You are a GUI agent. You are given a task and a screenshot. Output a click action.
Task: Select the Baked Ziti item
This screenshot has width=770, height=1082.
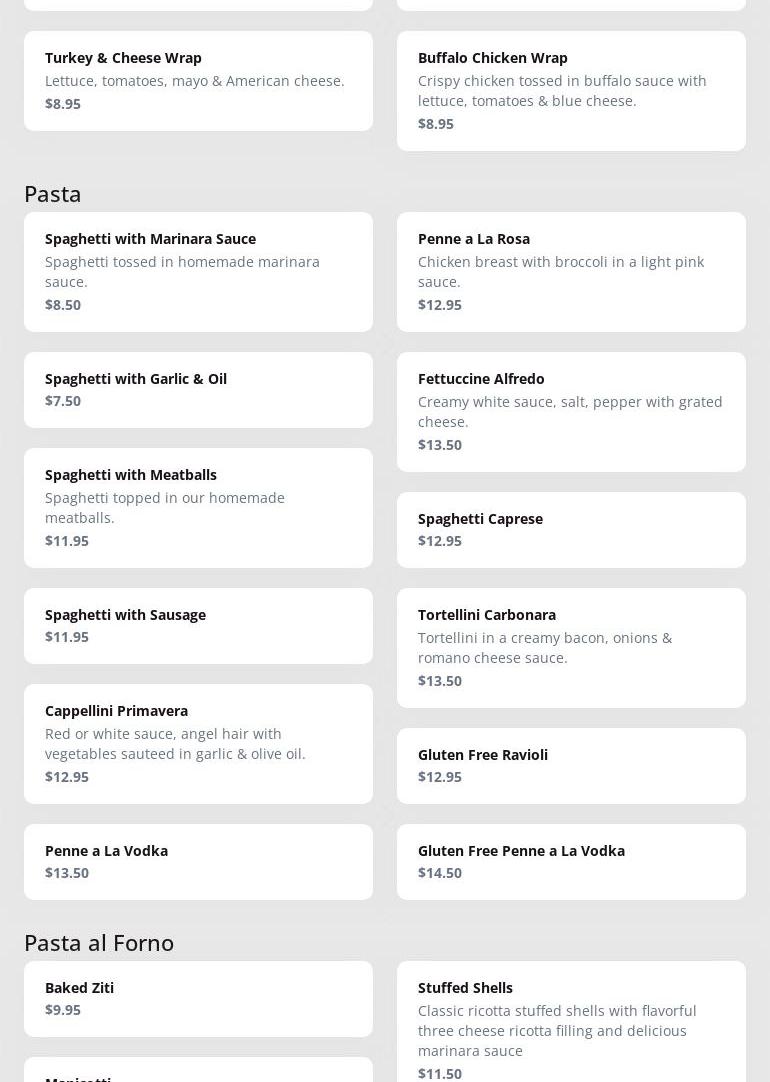pyautogui.click(x=198, y=998)
